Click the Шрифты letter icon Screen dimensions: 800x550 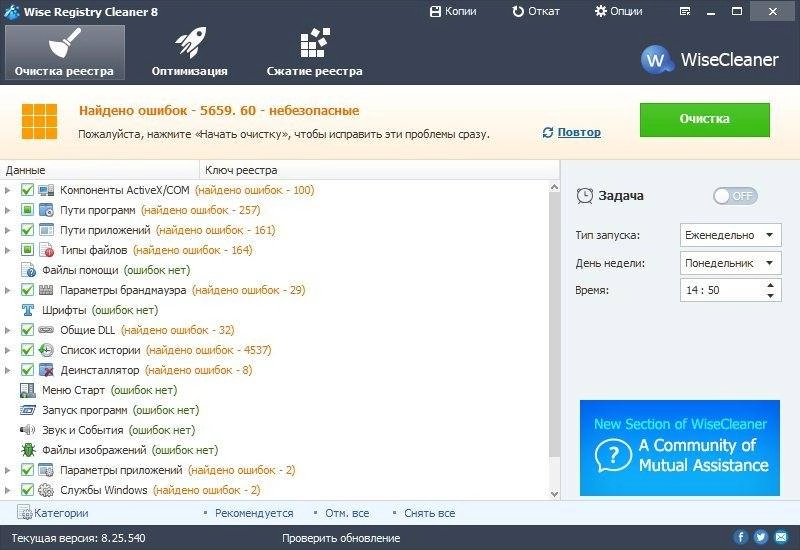pos(28,310)
